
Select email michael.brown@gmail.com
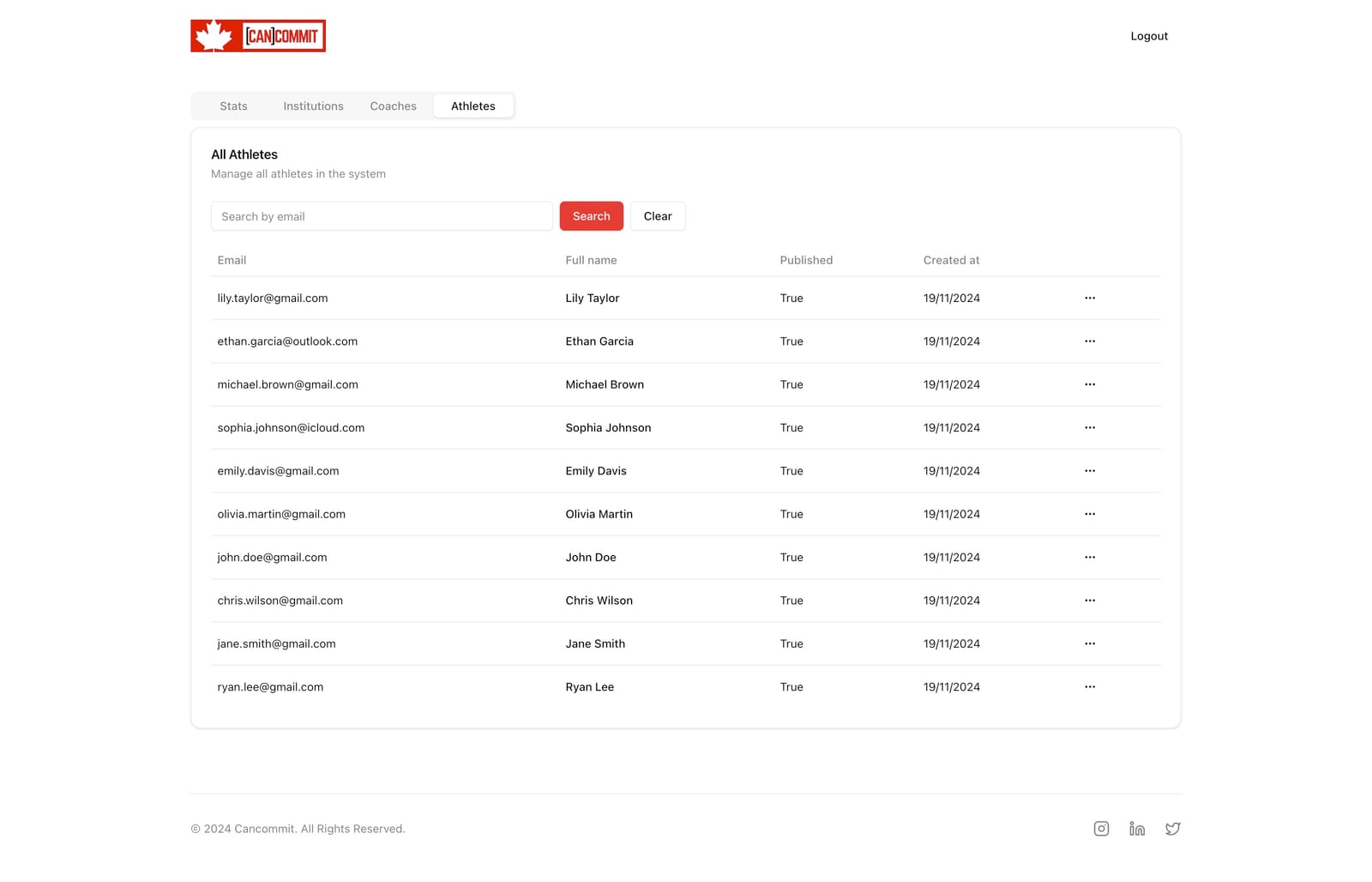[x=287, y=384]
